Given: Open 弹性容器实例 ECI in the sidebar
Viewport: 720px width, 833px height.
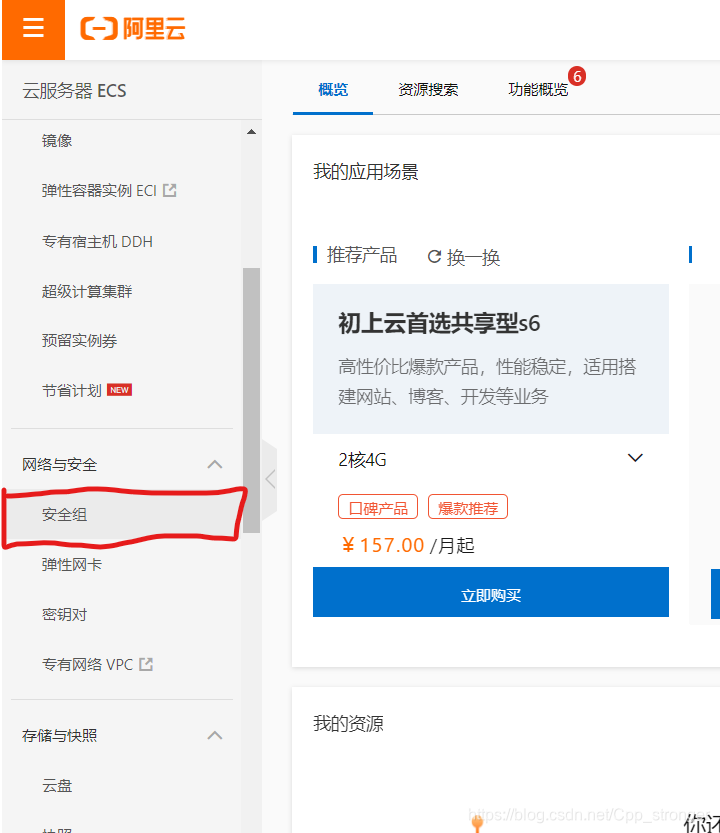Looking at the screenshot, I should (99, 190).
